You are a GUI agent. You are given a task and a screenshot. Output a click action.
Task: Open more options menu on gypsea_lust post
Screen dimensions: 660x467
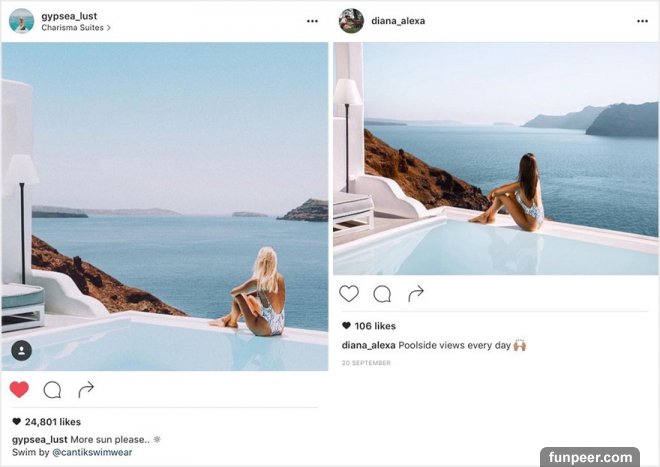pyautogui.click(x=312, y=21)
